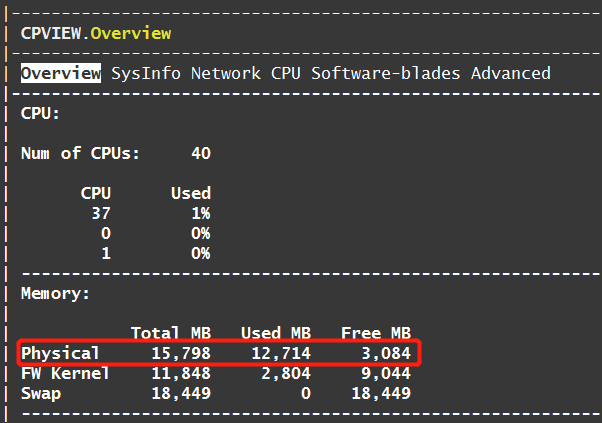This screenshot has width=602, height=423.
Task: Click the 1% used value
Action: click(201, 213)
